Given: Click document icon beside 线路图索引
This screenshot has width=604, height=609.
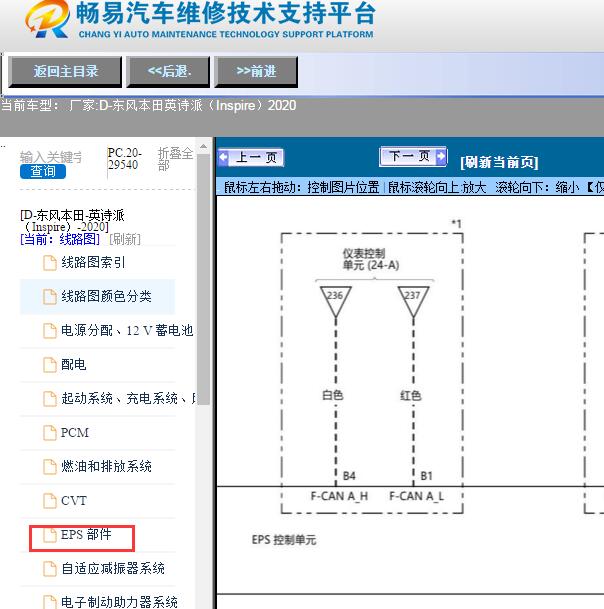Looking at the screenshot, I should [x=50, y=263].
